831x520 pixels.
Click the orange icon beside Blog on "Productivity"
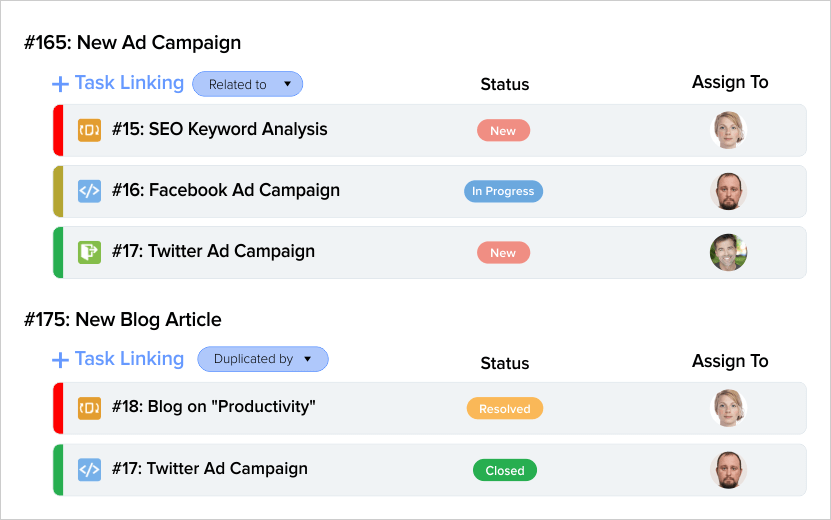(89, 407)
